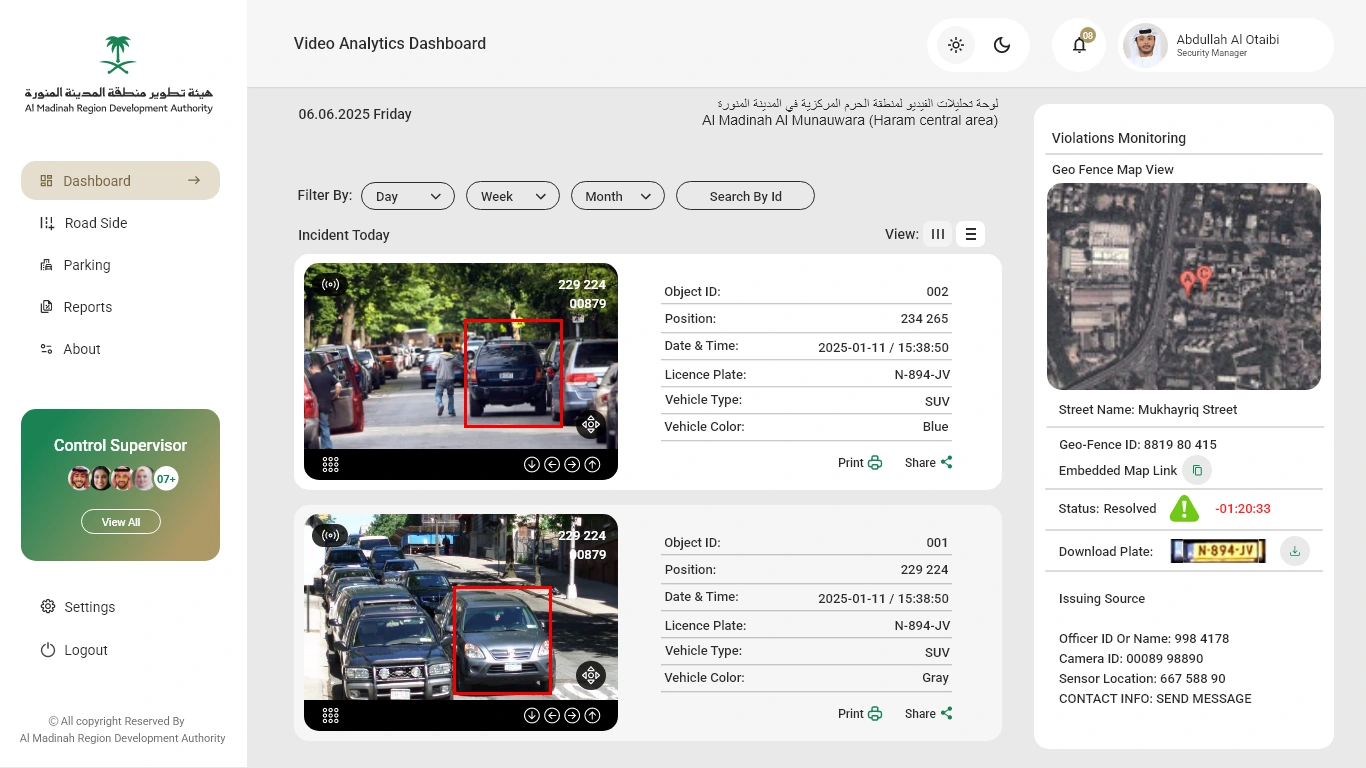Print the incident for Object ID 001
This screenshot has width=1366, height=768.
[860, 714]
